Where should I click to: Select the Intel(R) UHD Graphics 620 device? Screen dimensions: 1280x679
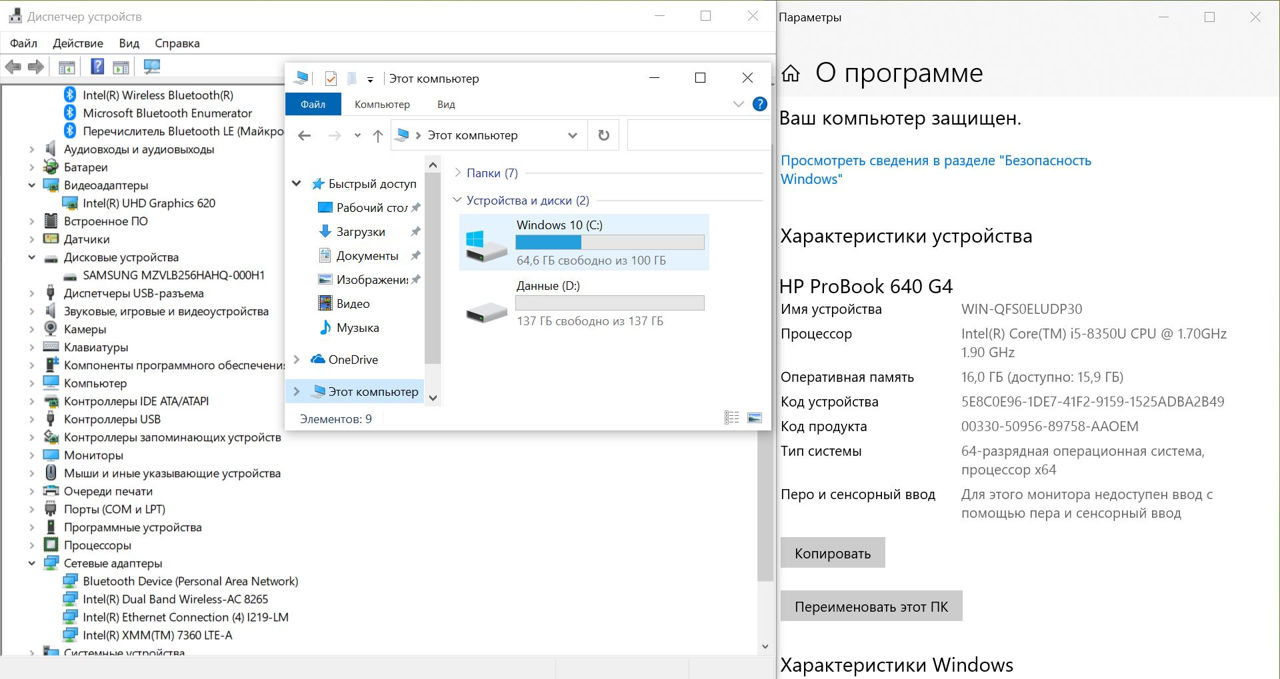point(148,203)
